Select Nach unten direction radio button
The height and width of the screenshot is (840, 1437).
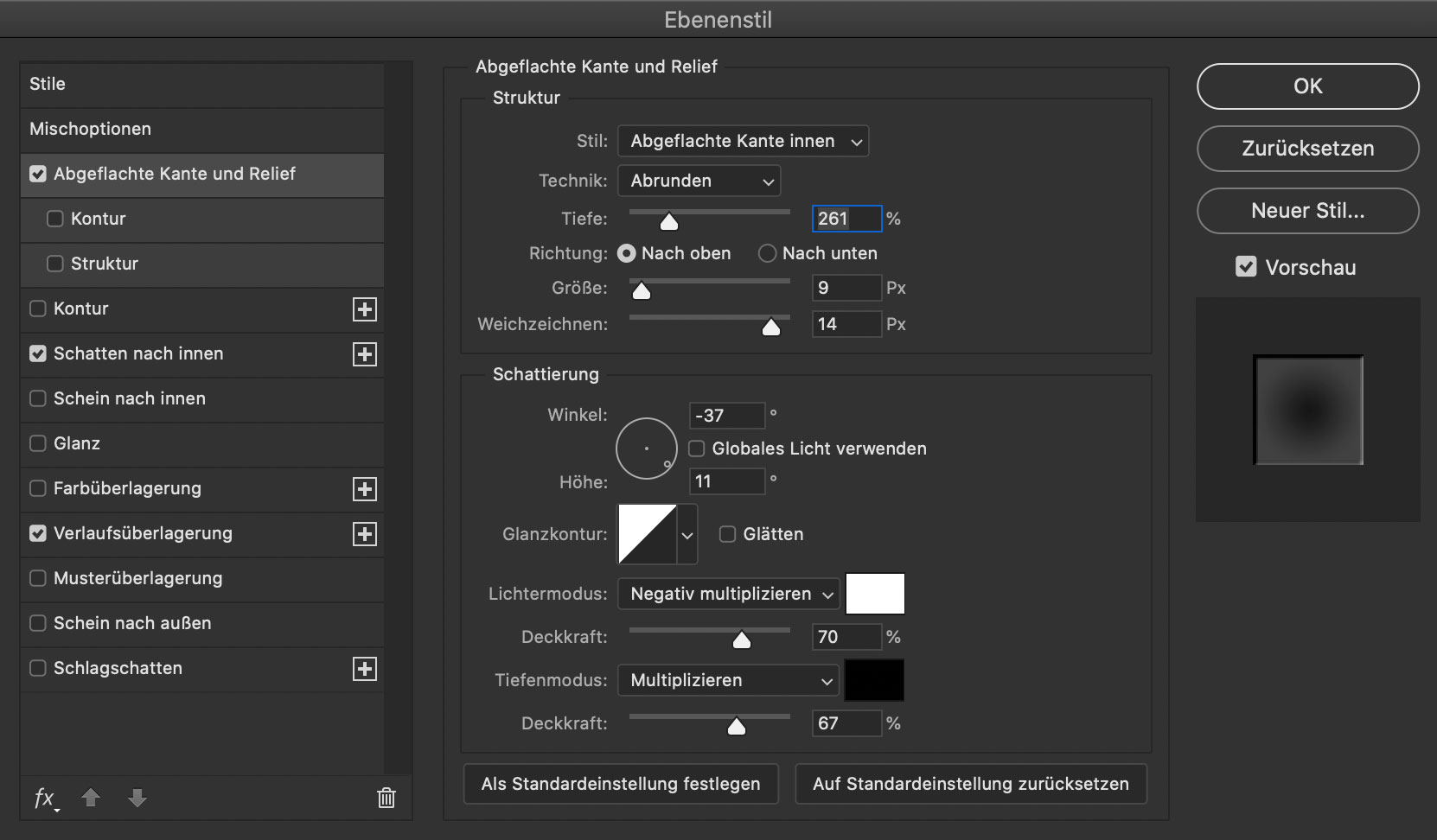[x=767, y=253]
